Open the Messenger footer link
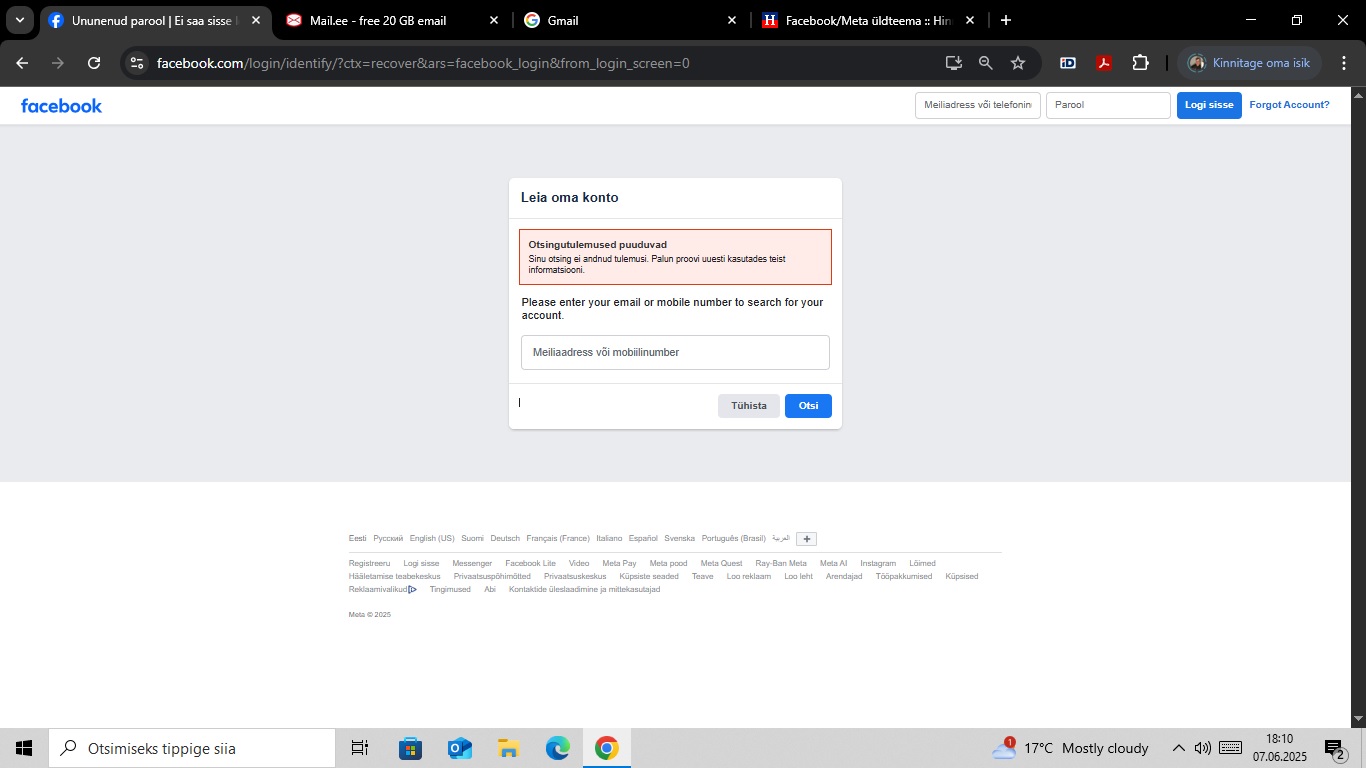 (472, 564)
